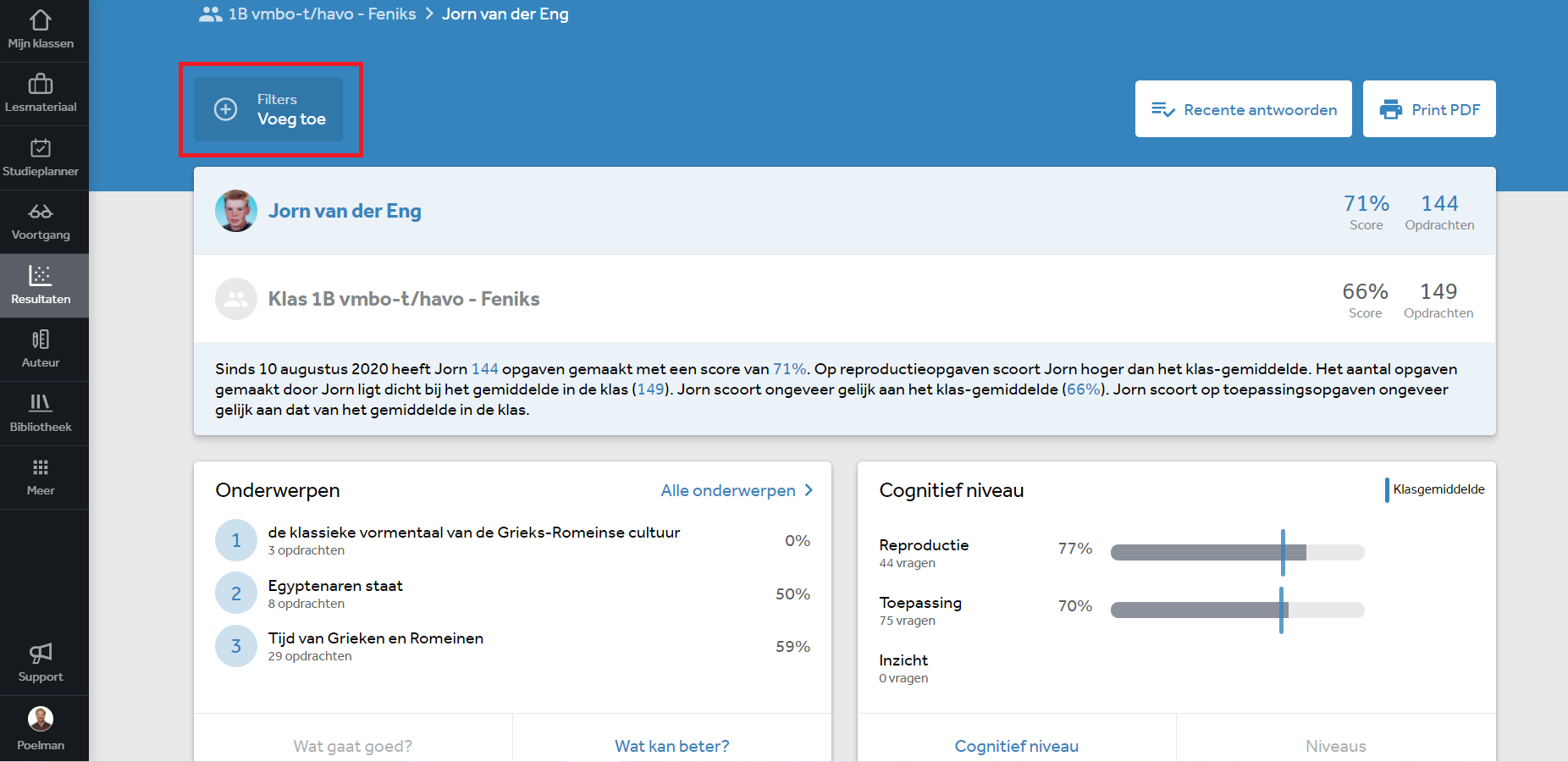Open Recente antwoorden

pos(1243,109)
